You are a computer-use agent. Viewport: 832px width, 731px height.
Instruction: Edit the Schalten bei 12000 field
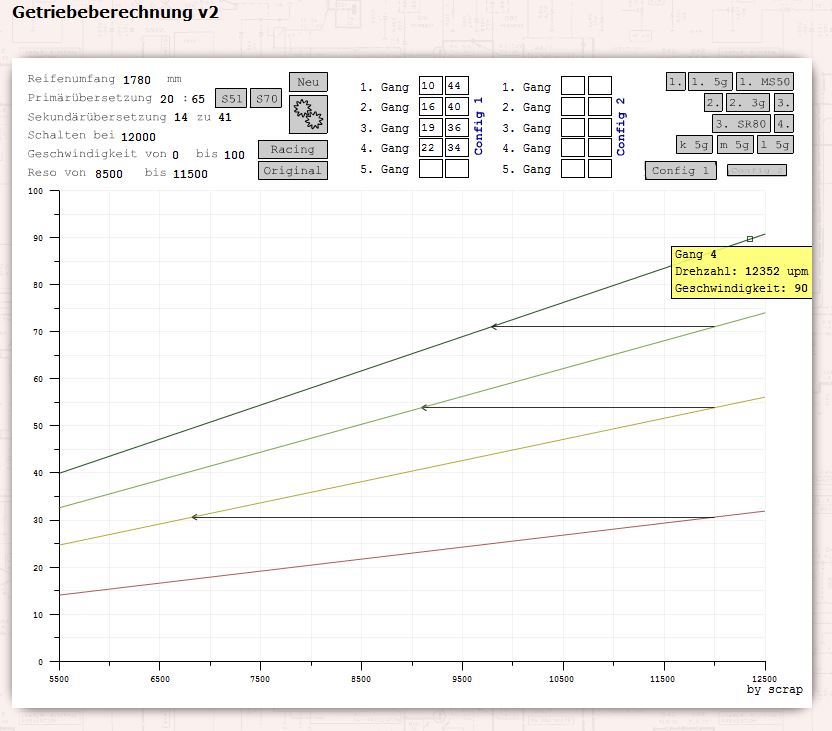(138, 137)
